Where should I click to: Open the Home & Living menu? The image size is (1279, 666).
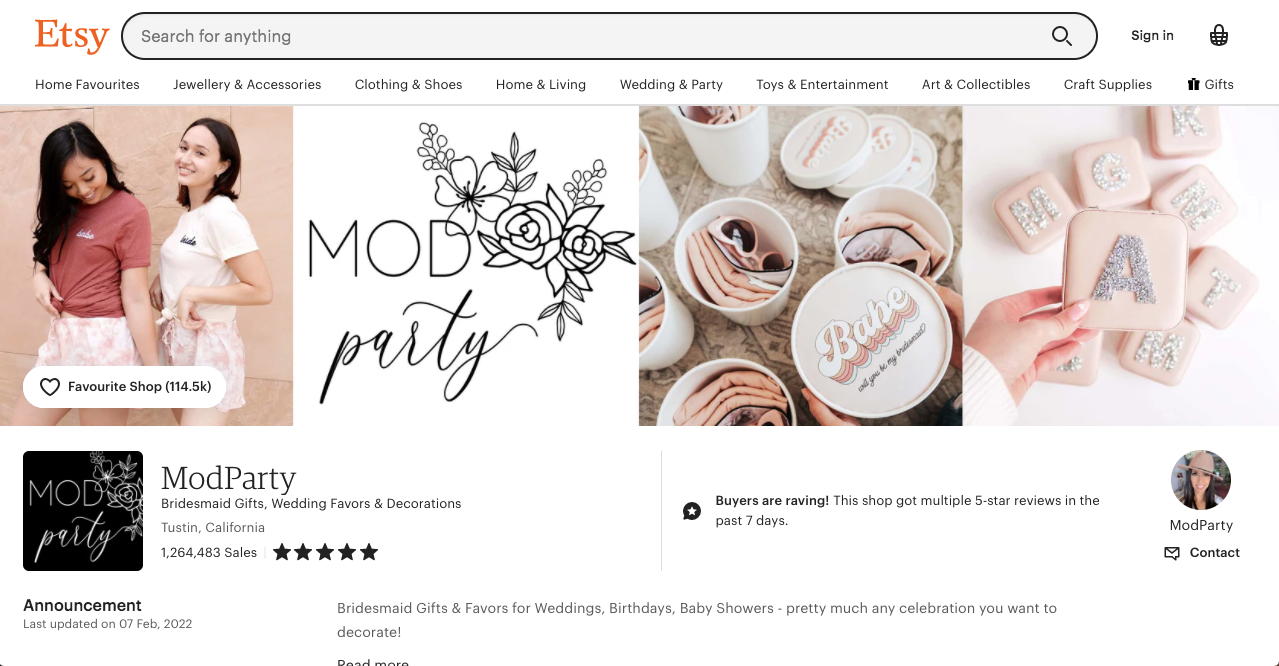(x=541, y=85)
